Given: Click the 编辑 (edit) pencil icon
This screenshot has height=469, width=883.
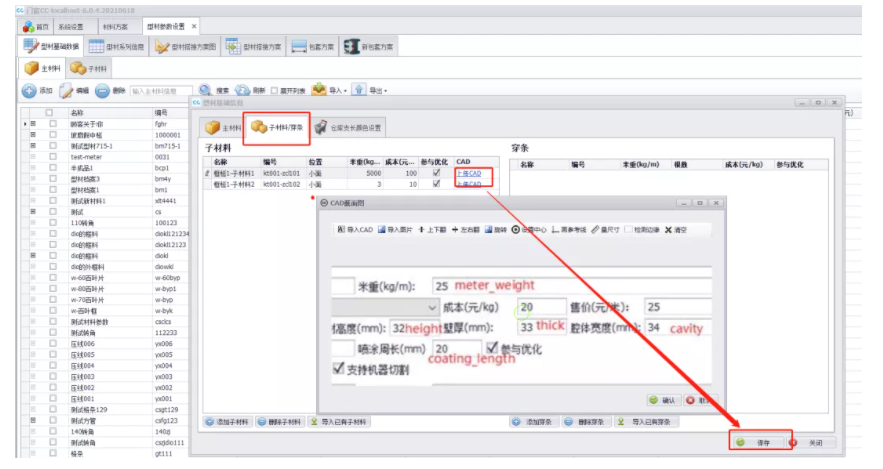Looking at the screenshot, I should [67, 90].
